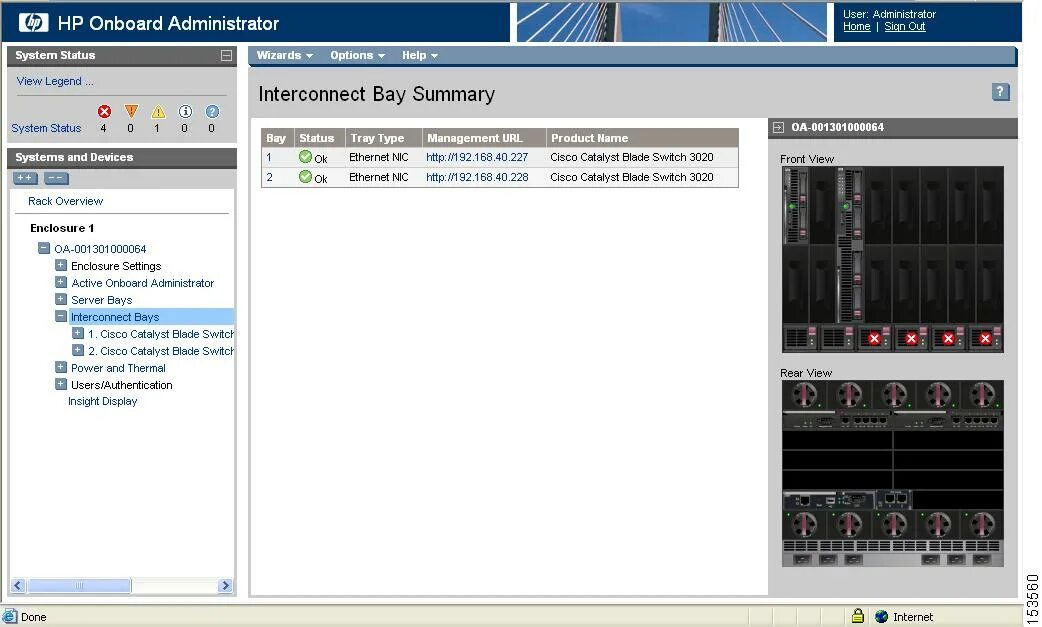Collapse the OA-001301000064 side panel arrow
The height and width of the screenshot is (627, 1042).
[778, 127]
